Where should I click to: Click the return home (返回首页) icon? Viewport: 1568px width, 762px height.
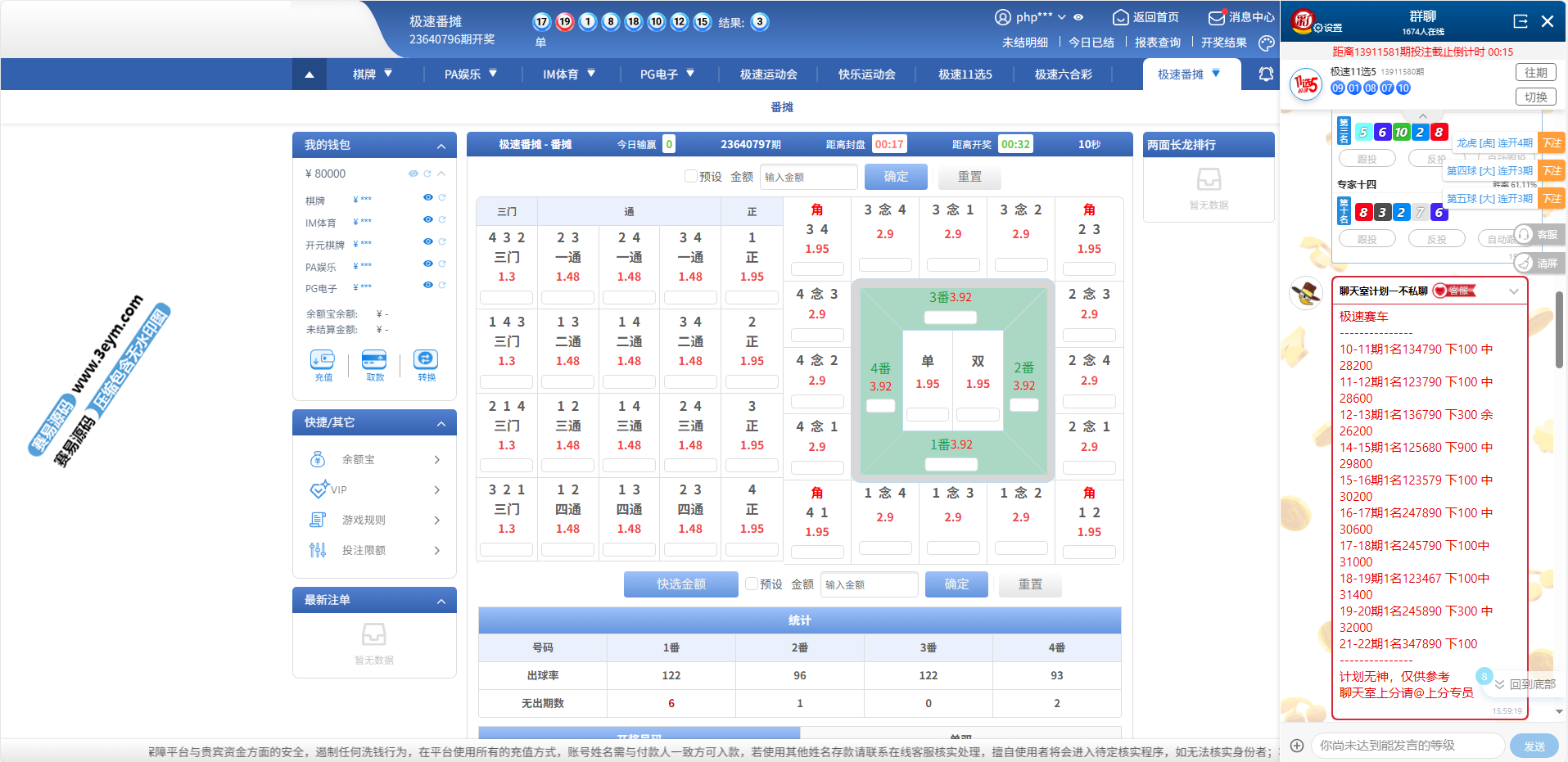(x=1120, y=17)
